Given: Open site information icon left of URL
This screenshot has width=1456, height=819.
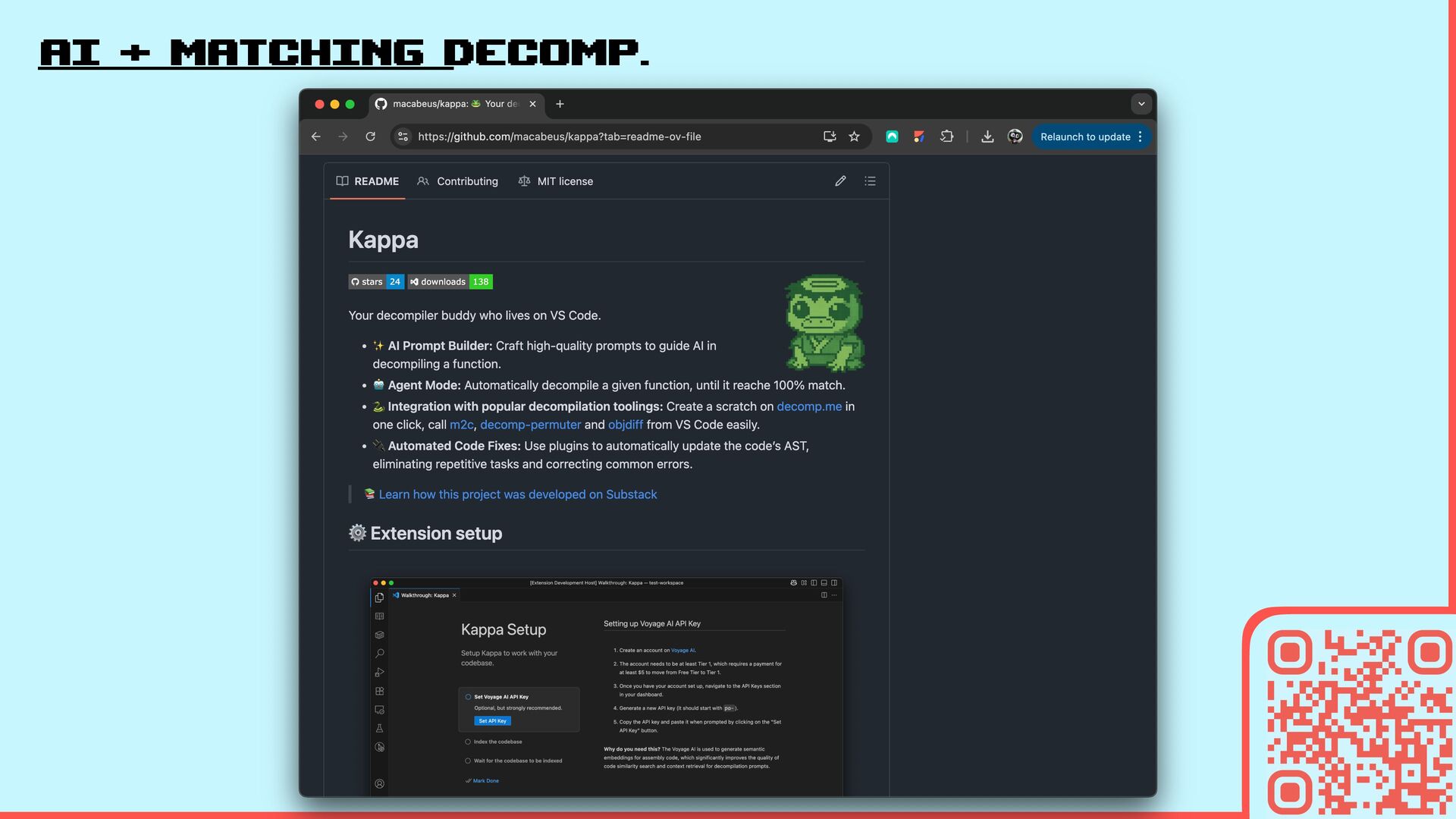Looking at the screenshot, I should pos(403,136).
